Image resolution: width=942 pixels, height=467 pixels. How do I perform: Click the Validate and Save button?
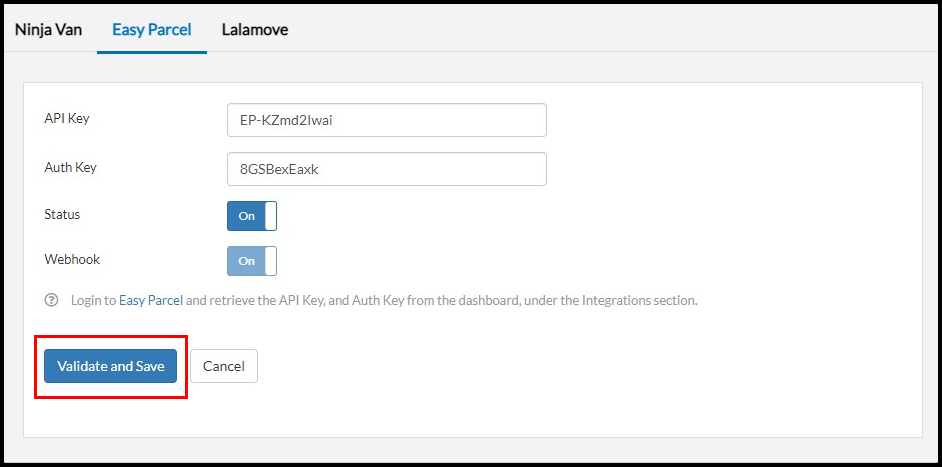click(x=111, y=366)
